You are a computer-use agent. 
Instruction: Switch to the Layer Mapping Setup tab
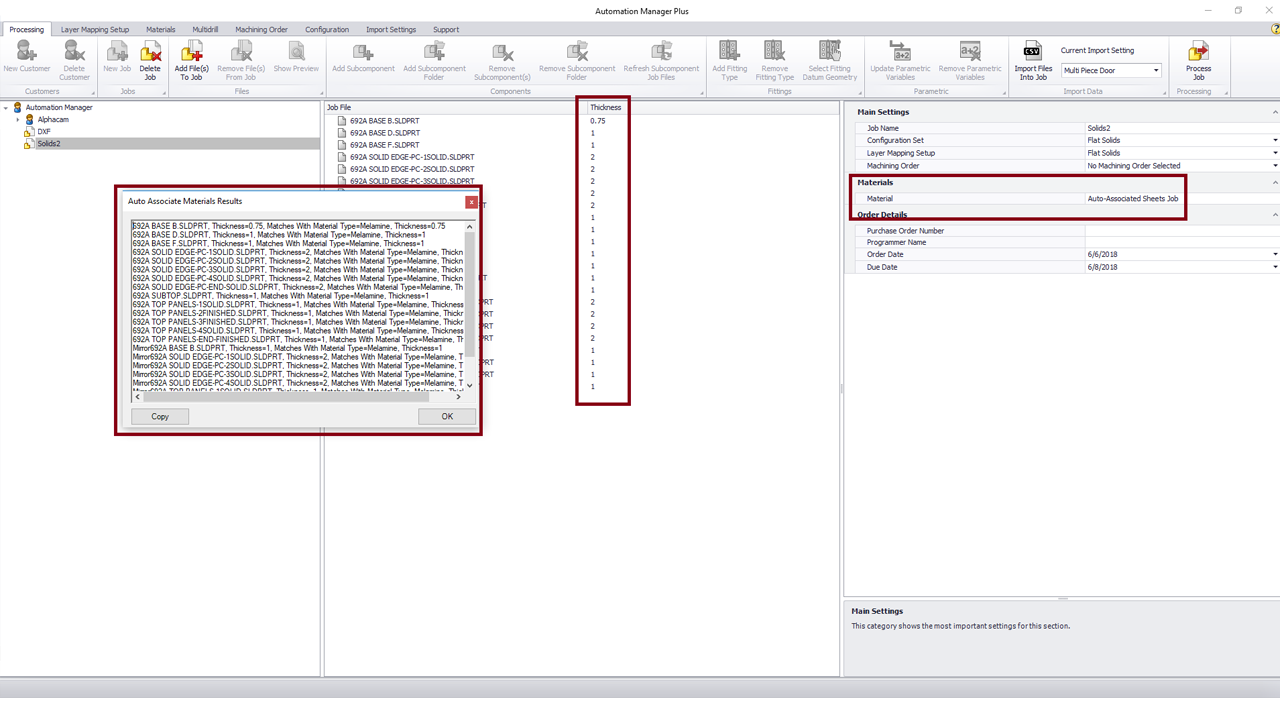click(95, 29)
